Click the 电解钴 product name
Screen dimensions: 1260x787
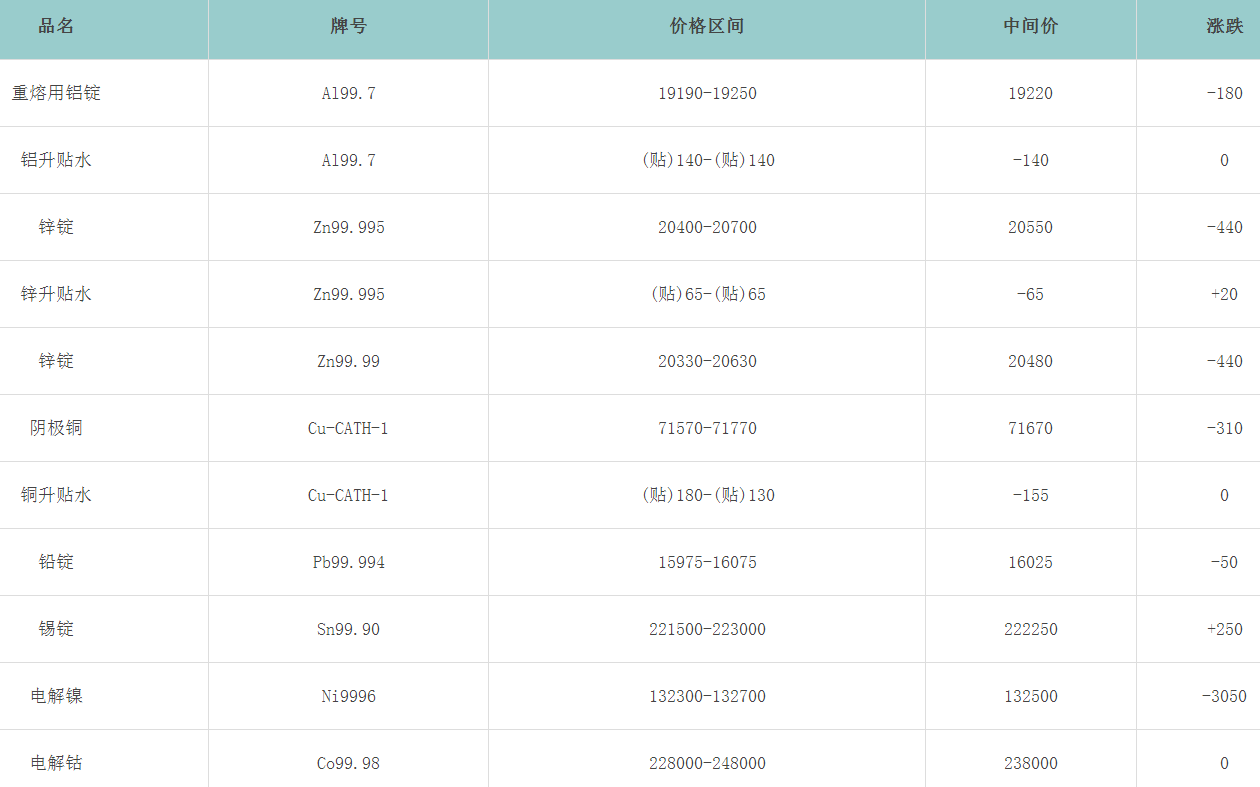point(56,763)
